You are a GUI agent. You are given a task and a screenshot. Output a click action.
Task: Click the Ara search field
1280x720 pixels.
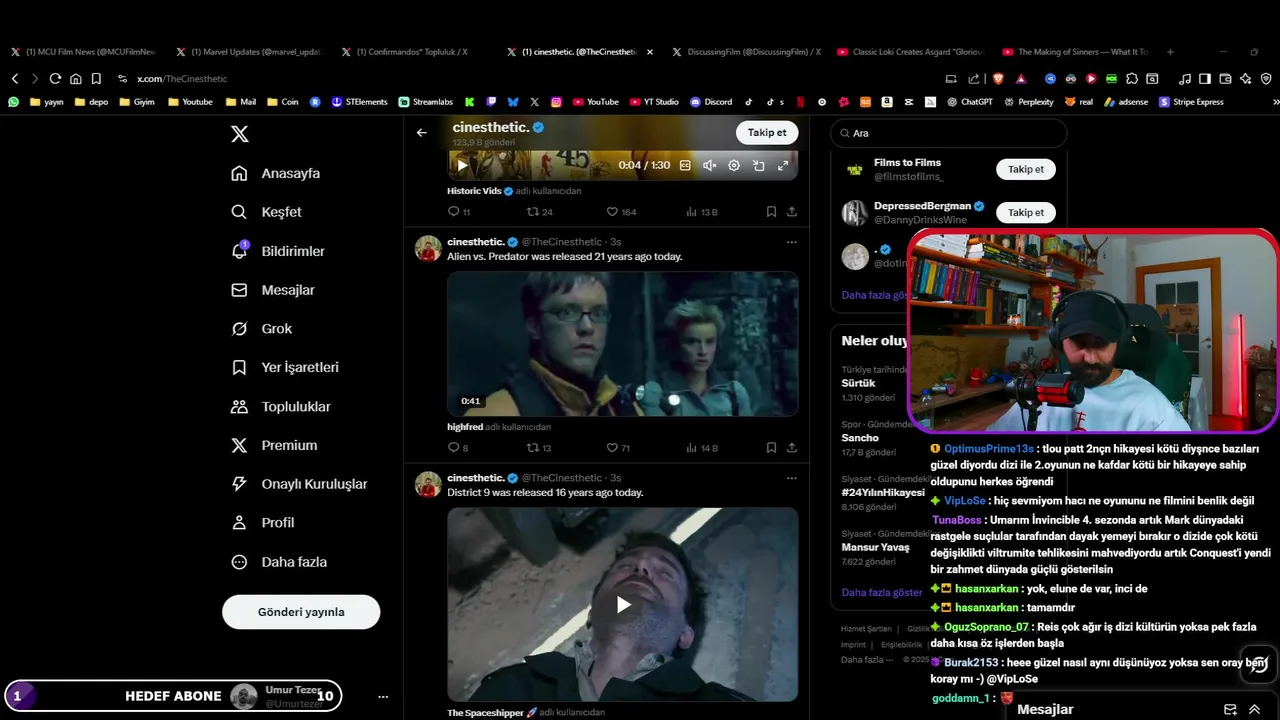click(948, 133)
